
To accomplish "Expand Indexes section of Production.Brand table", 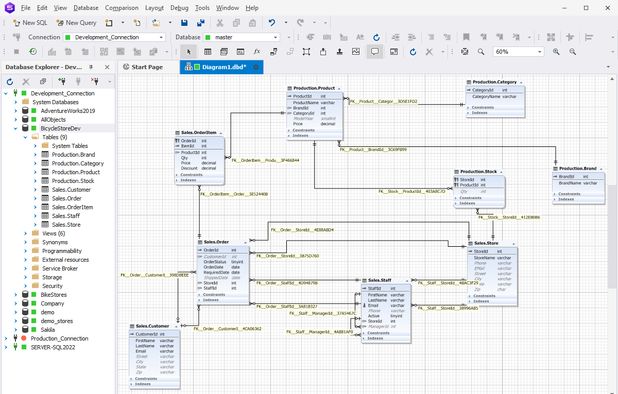I will [555, 199].
